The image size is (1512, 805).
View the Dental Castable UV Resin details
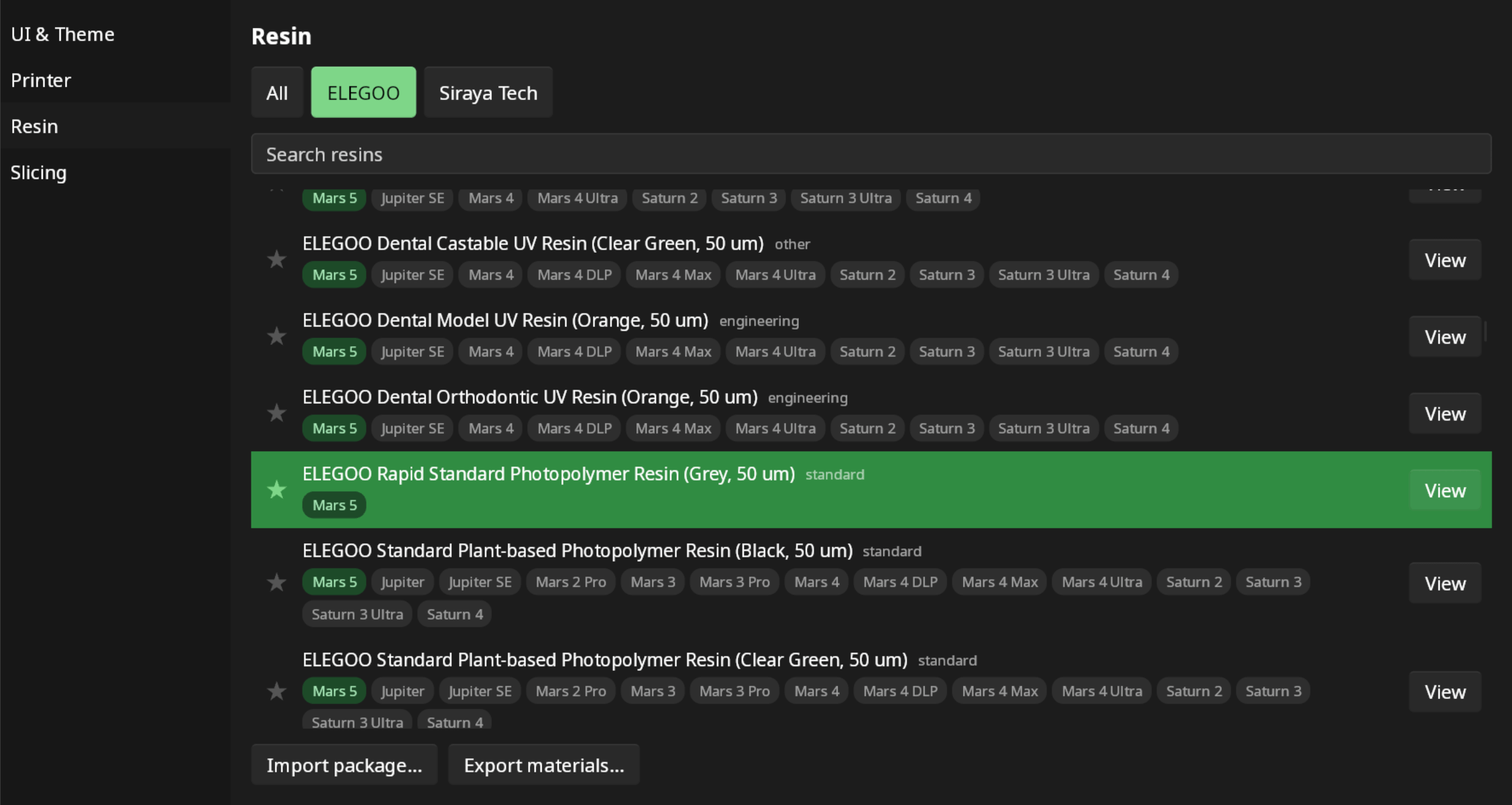(1445, 260)
